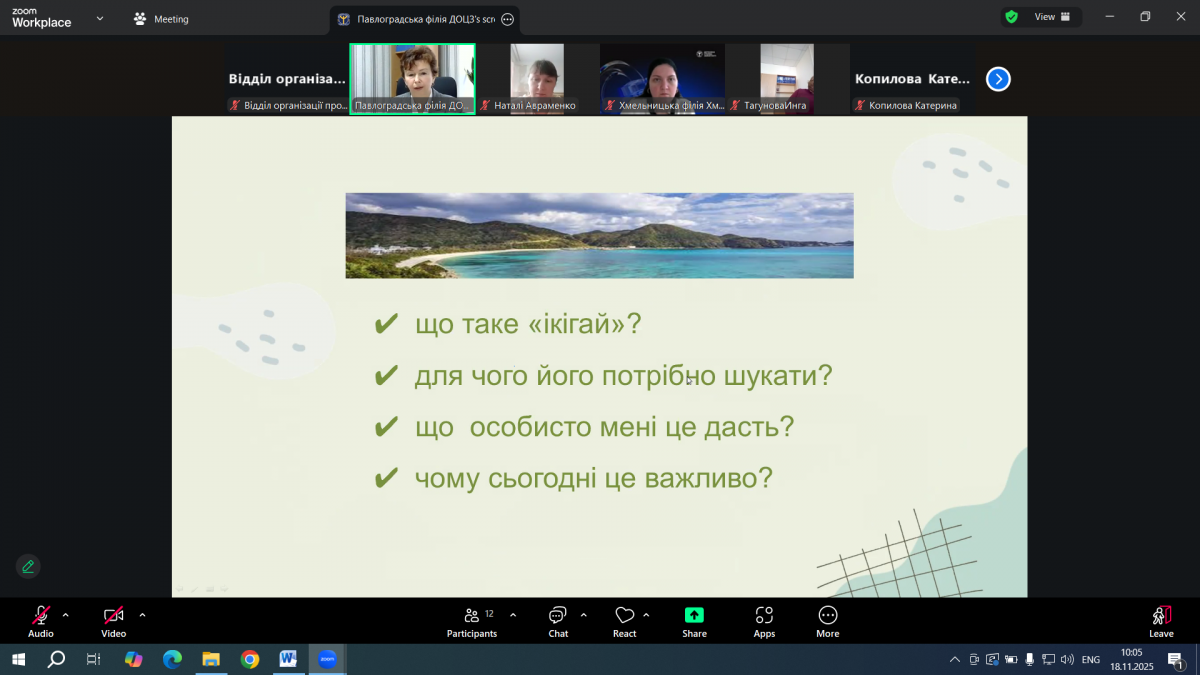The height and width of the screenshot is (675, 1200).
Task: Expand video settings chevron
Action: (x=142, y=615)
